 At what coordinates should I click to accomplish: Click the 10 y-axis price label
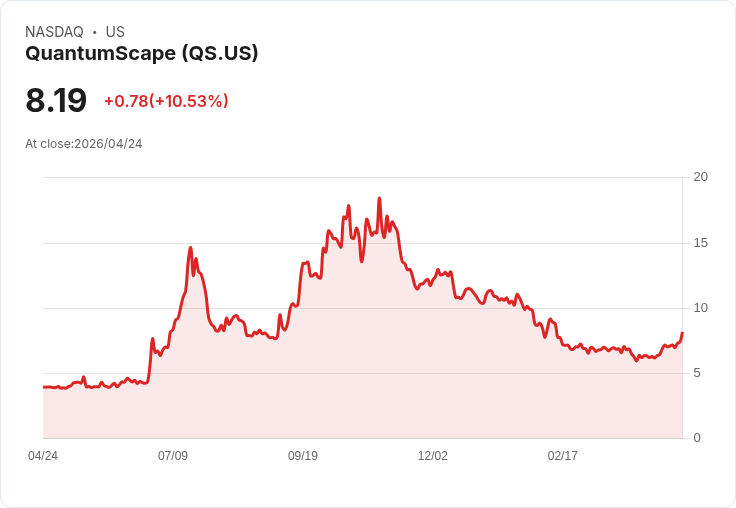[x=701, y=308]
